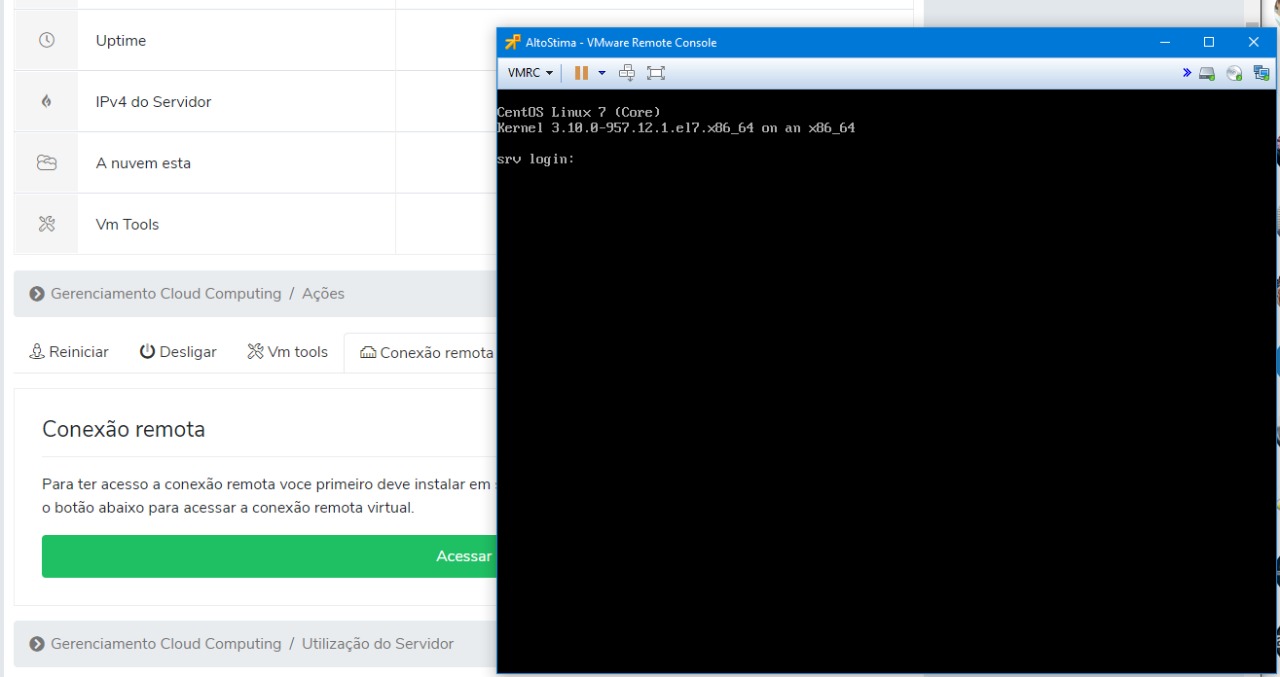Click the green Acessar button
This screenshot has height=677, width=1280.
[x=269, y=556]
